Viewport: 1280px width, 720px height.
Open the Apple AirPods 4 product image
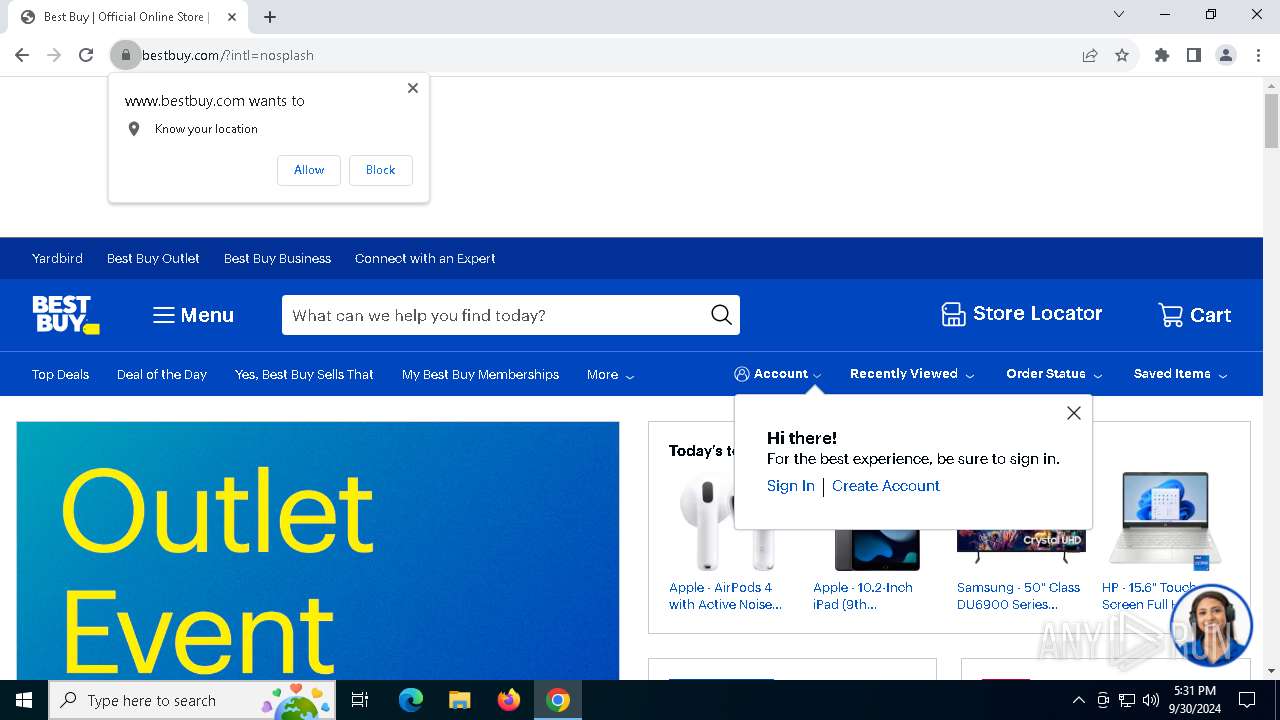coord(727,520)
